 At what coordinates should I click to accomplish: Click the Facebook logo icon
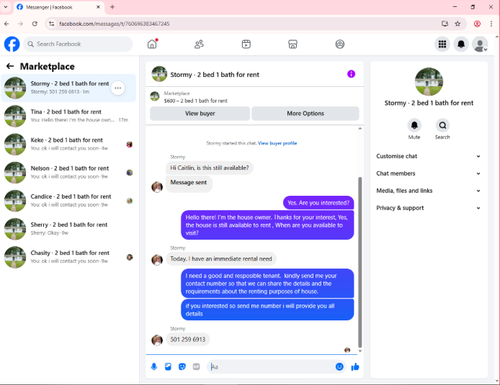pos(12,44)
